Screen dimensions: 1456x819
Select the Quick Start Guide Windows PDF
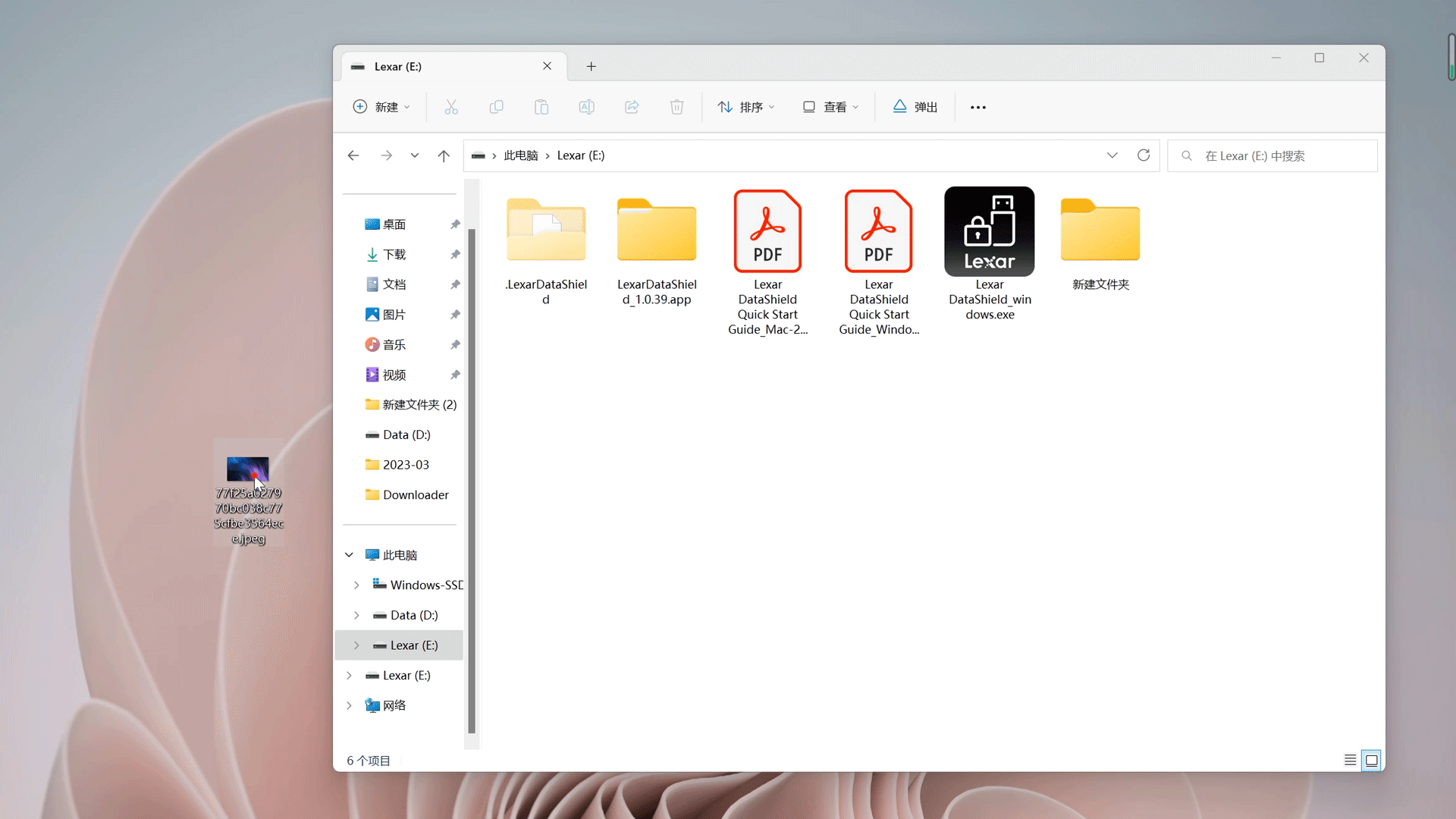tap(879, 262)
